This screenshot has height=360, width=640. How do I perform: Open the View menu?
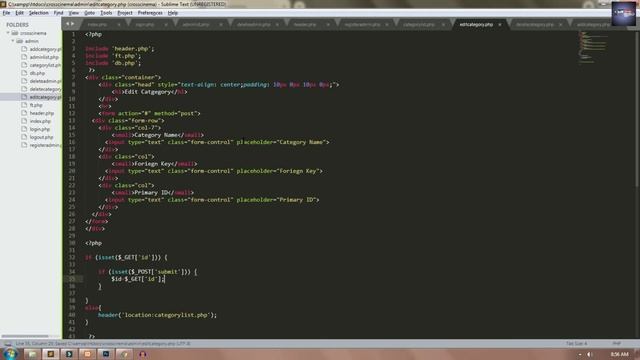tap(73, 13)
